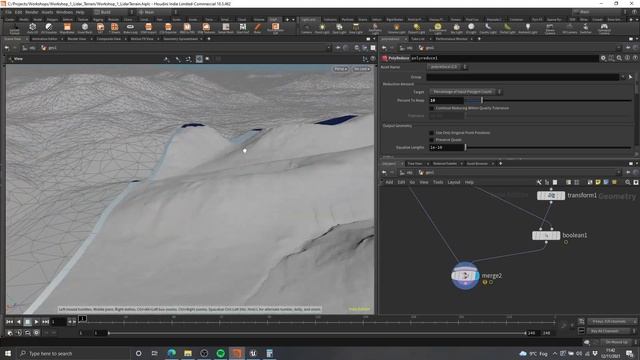The width and height of the screenshot is (640, 360).
Task: Enable Continue Reducing Within Quality Tolerance checkbox
Action: tap(431, 108)
